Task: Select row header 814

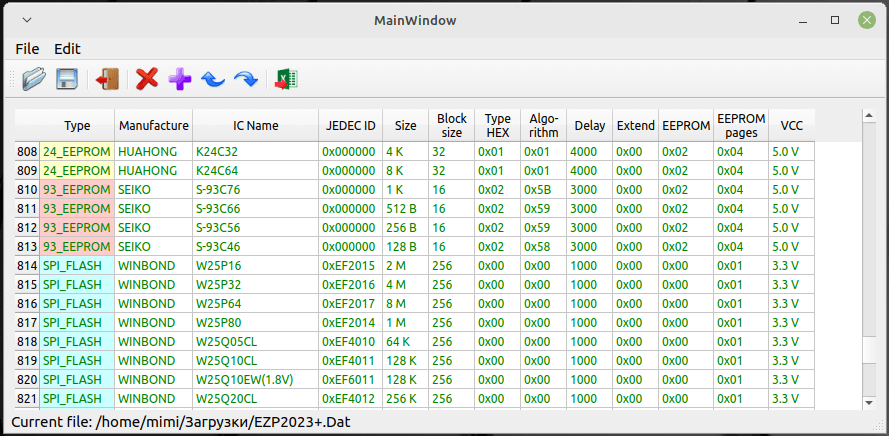Action: pos(27,266)
